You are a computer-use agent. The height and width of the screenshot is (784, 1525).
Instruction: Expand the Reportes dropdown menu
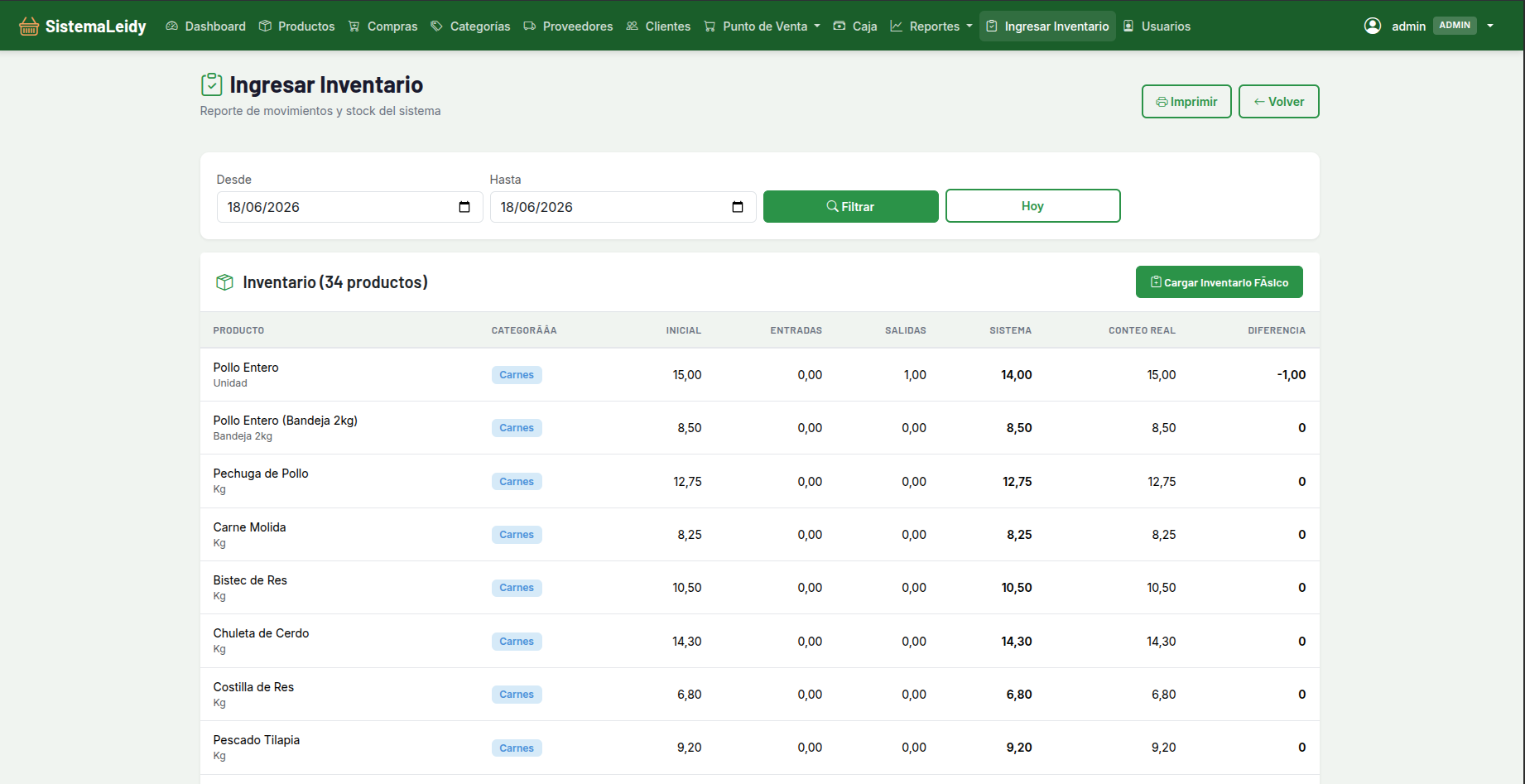(x=931, y=26)
